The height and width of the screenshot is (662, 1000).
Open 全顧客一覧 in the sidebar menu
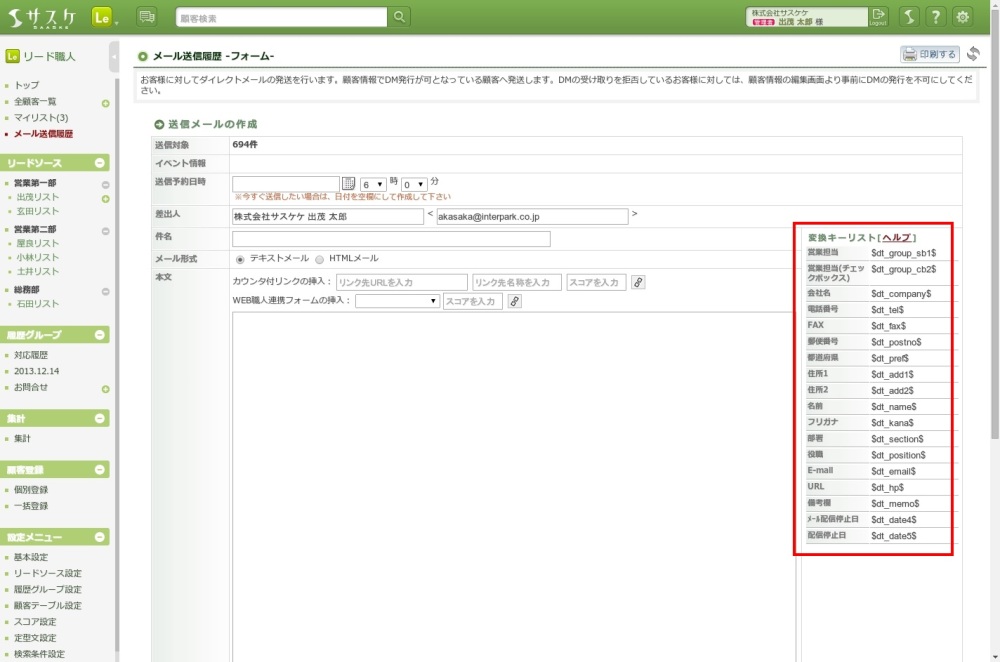tap(35, 102)
